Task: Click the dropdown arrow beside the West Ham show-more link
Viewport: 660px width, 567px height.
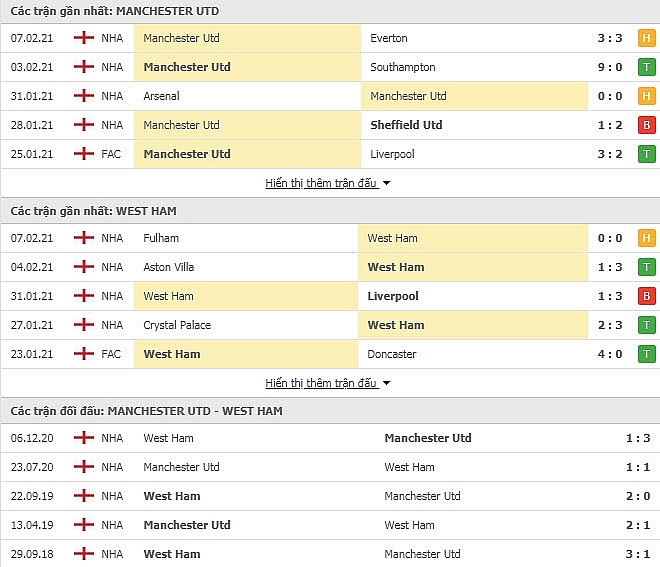Action: click(386, 383)
